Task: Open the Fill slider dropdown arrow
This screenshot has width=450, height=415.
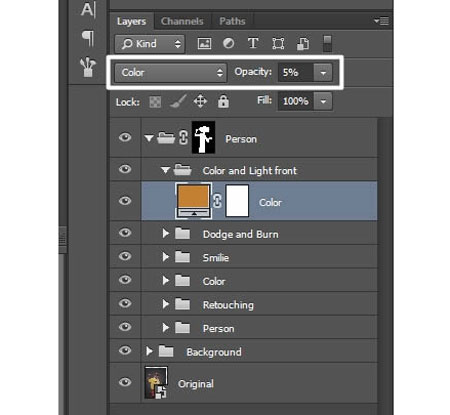Action: [x=323, y=101]
